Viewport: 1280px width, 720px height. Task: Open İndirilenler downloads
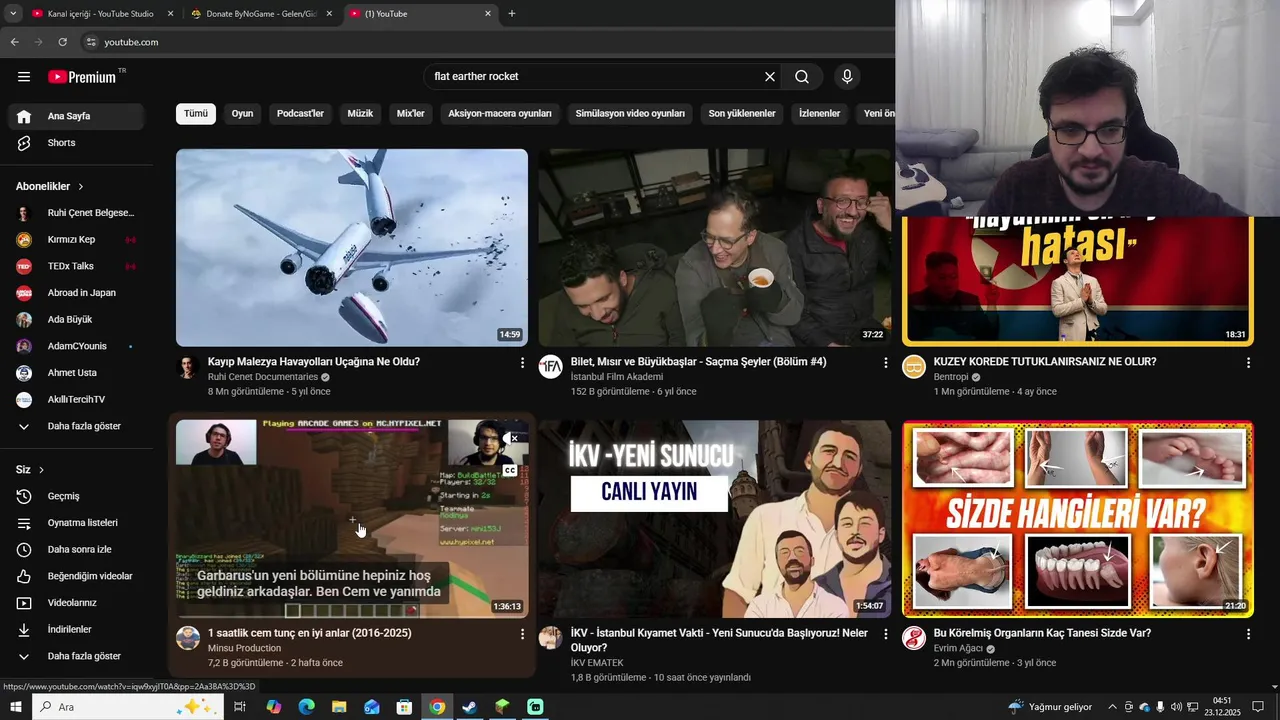(x=76, y=629)
